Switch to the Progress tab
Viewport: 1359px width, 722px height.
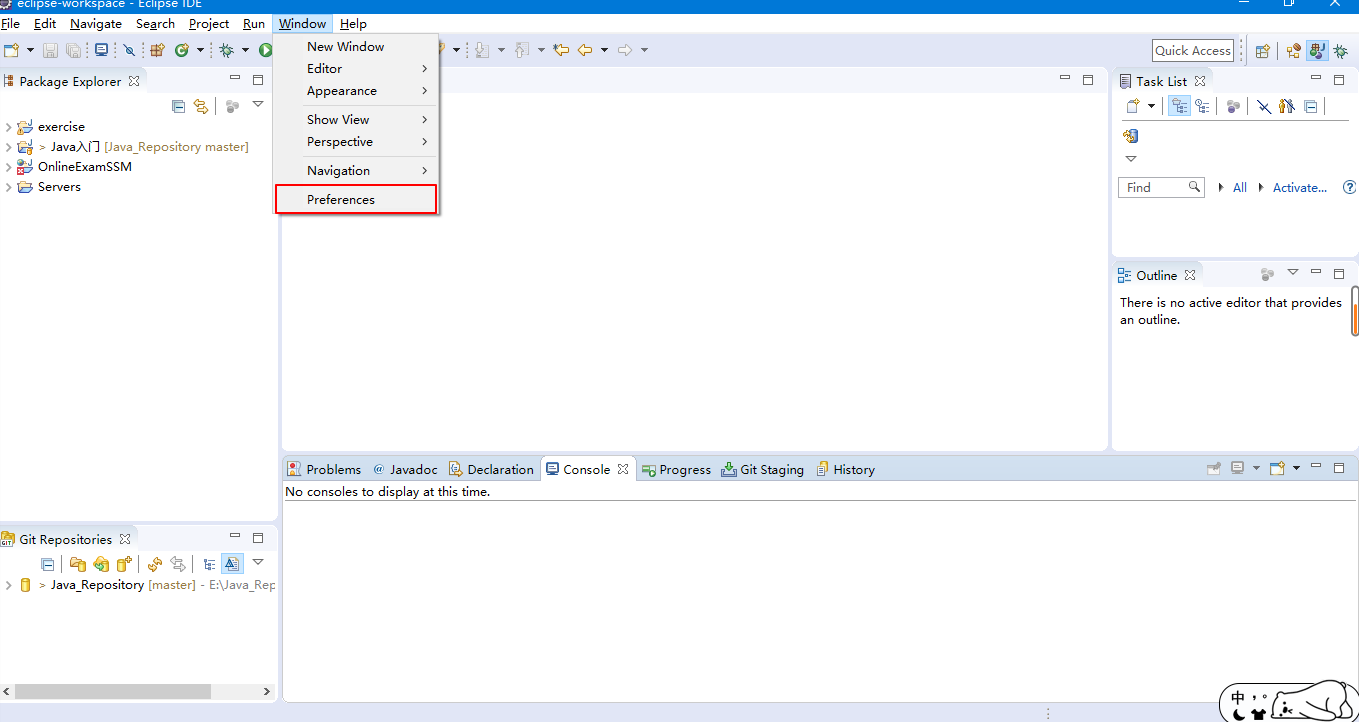(676, 469)
